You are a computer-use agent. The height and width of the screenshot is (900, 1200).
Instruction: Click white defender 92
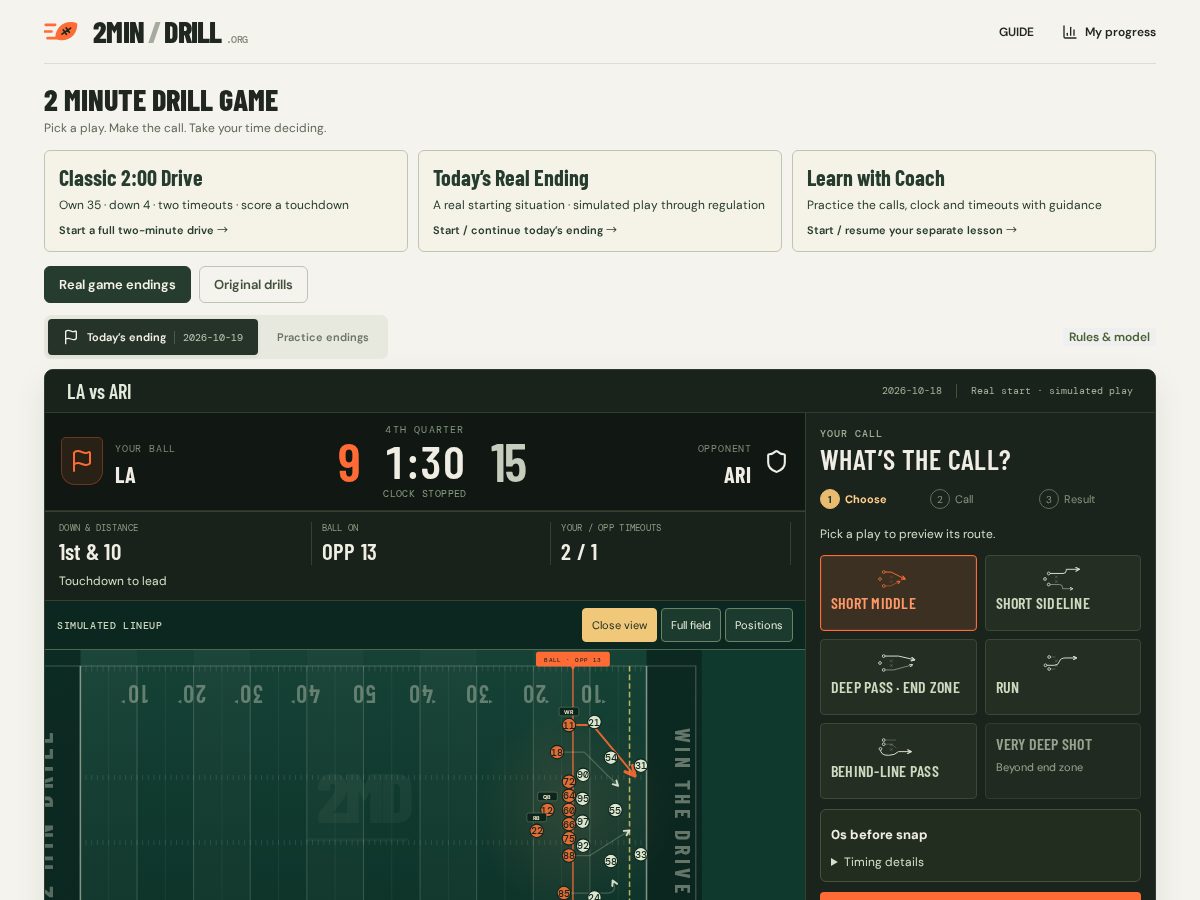pyautogui.click(x=583, y=846)
